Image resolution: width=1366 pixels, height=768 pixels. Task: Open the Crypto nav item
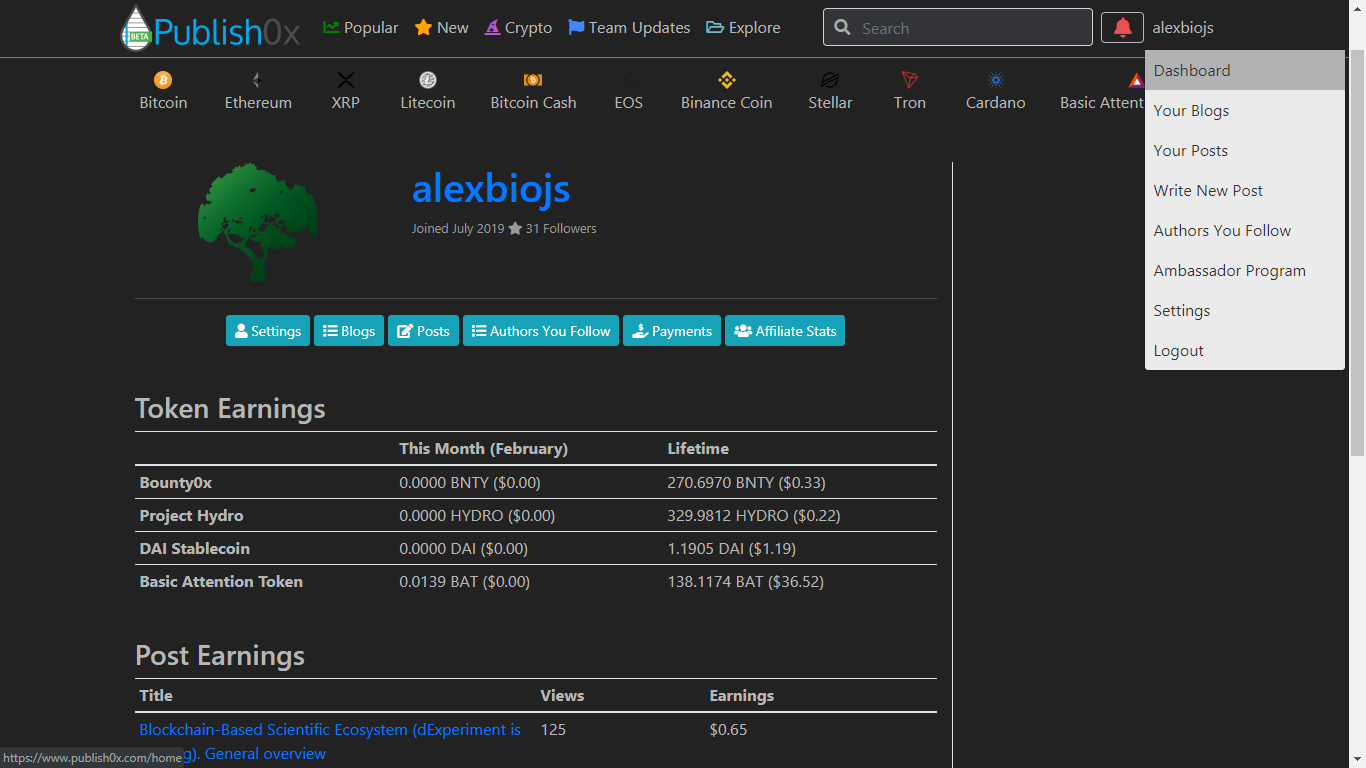(x=518, y=28)
